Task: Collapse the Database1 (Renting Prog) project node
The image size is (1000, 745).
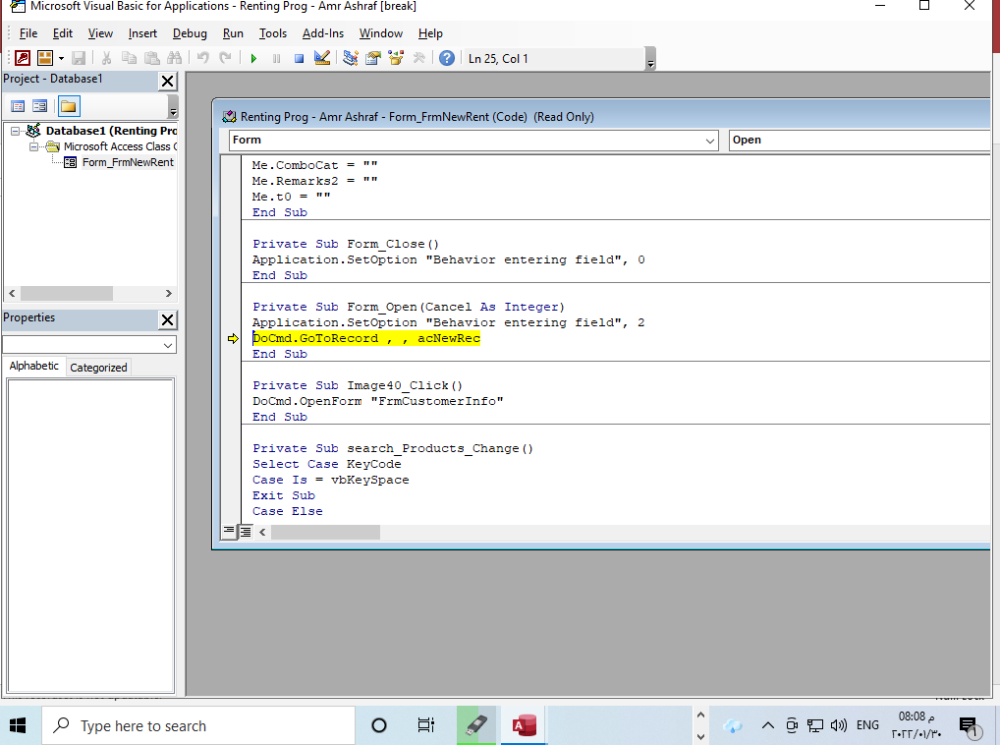Action: 15,131
